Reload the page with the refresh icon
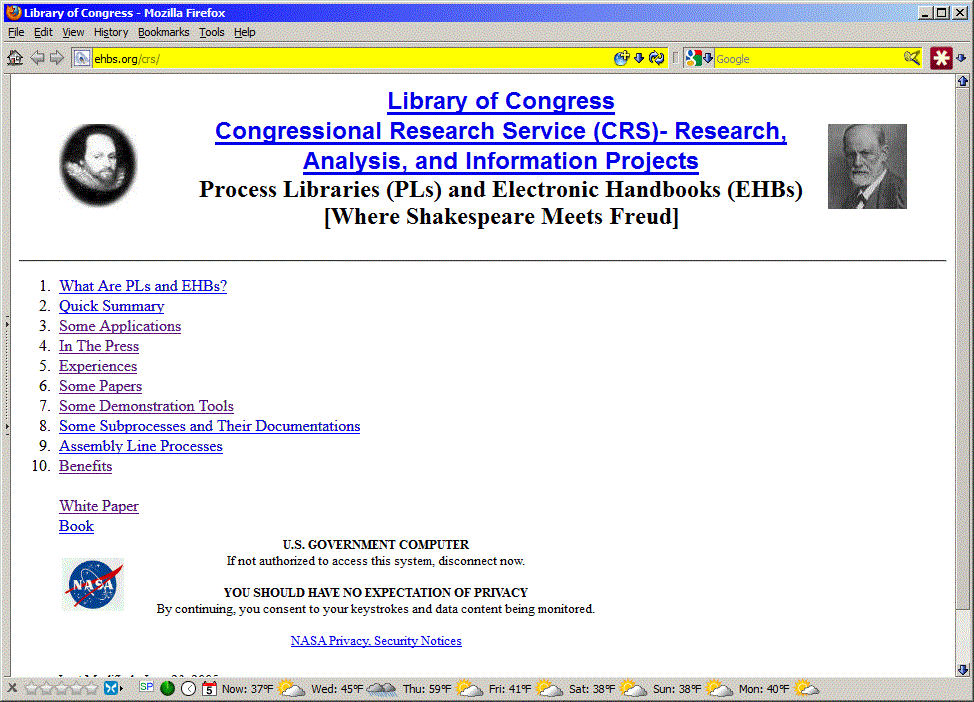The image size is (974, 702). tap(657, 58)
